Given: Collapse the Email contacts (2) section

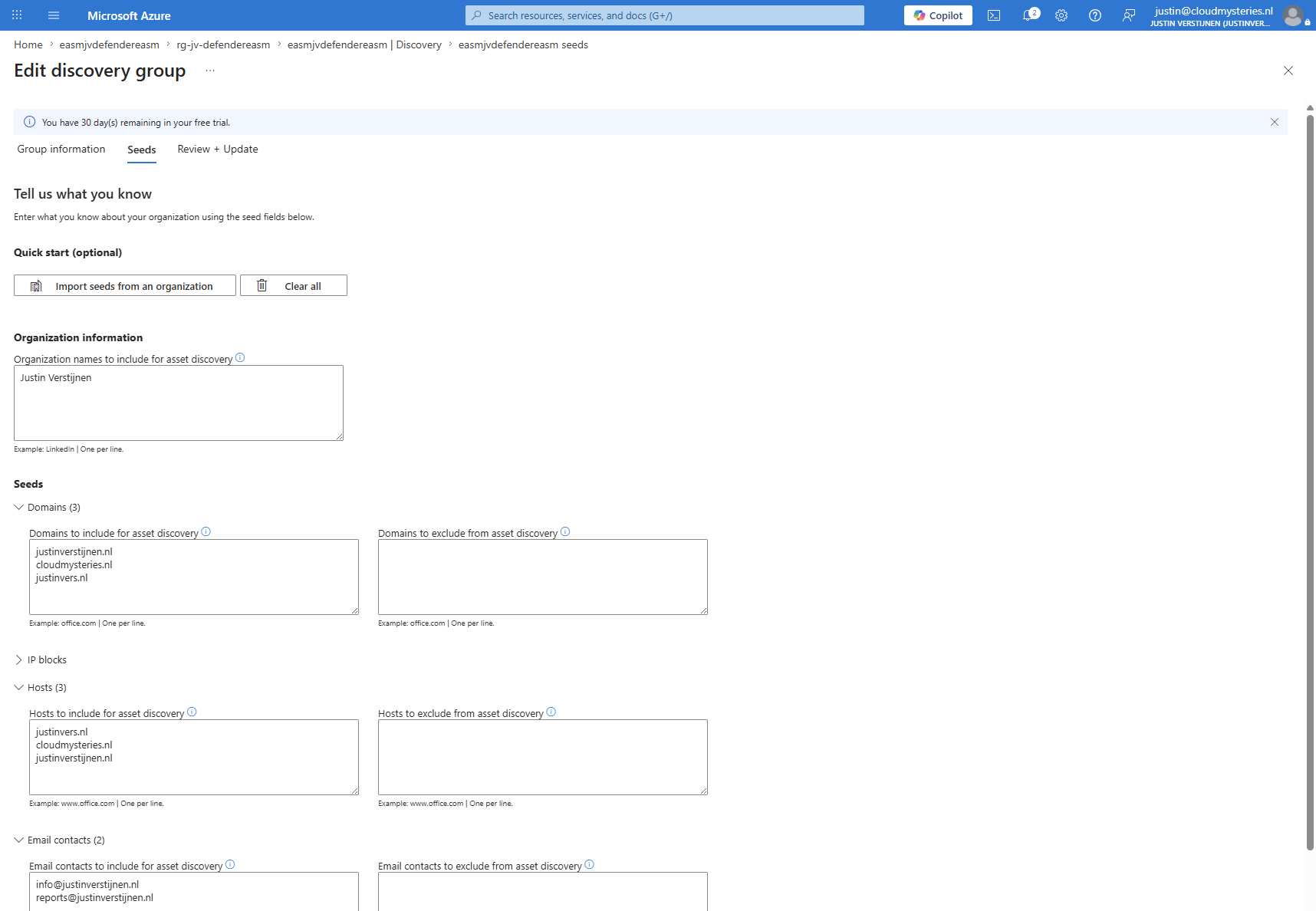Looking at the screenshot, I should point(60,840).
